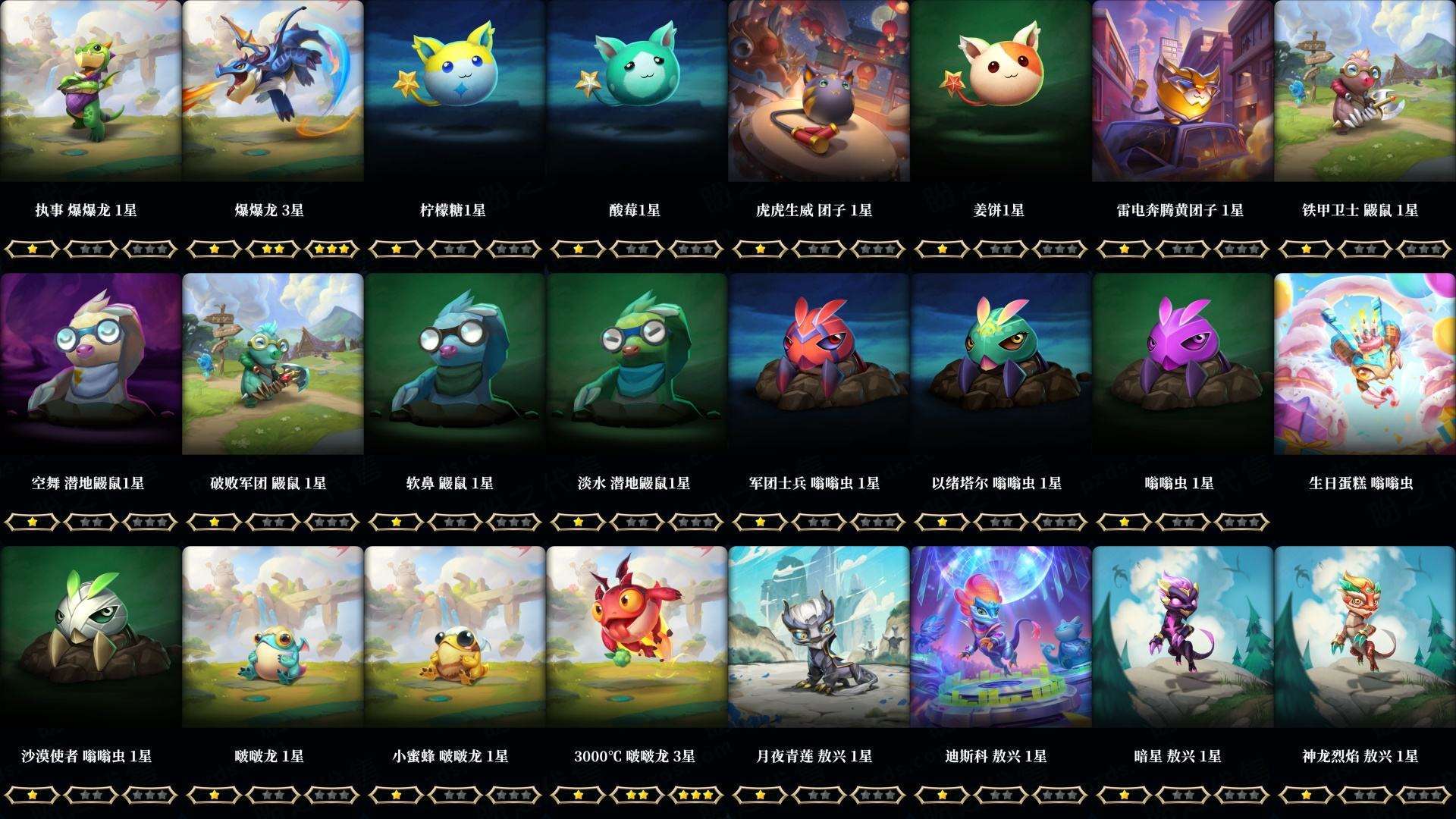The height and width of the screenshot is (819, 1456).
Task: Select the 迪斯科 敖兴 card
Action: coord(1001,637)
